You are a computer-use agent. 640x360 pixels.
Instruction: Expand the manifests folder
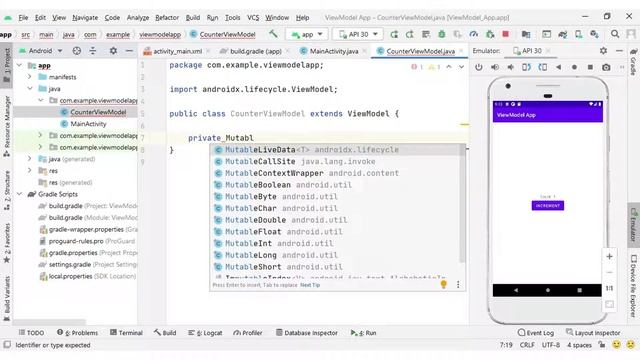pyautogui.click(x=29, y=77)
